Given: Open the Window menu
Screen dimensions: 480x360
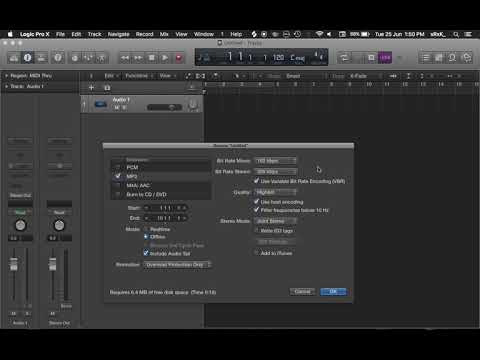Looking at the screenshot, I should [x=204, y=34].
